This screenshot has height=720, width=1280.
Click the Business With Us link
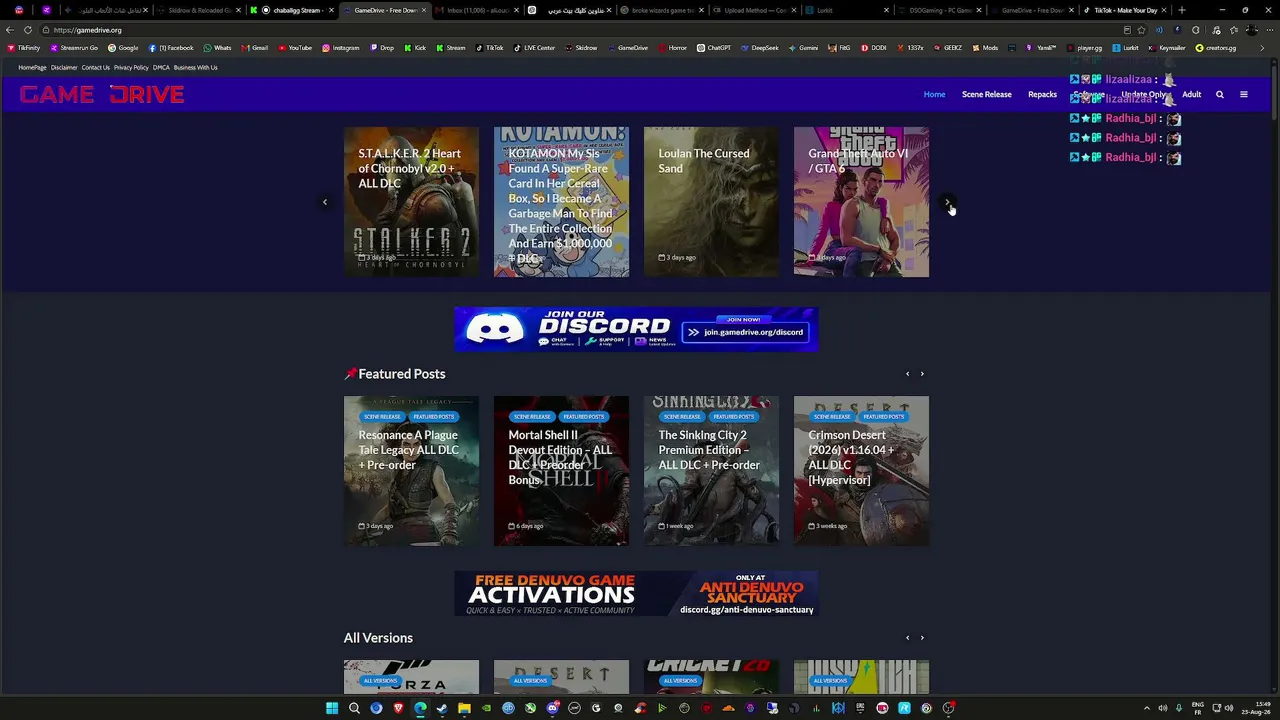pos(196,68)
